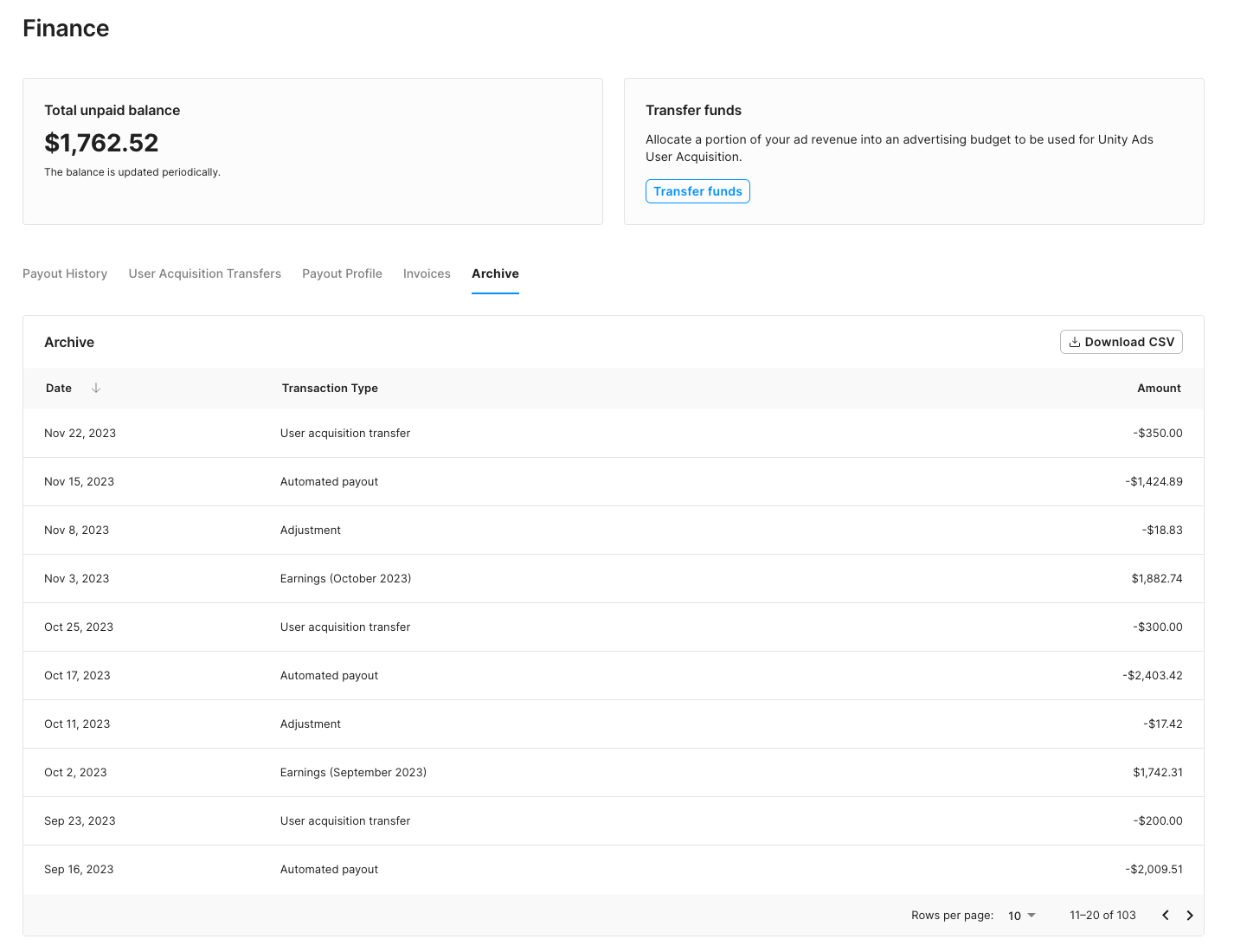This screenshot has width=1234, height=952.
Task: Click the Download CSV button
Action: (1121, 342)
